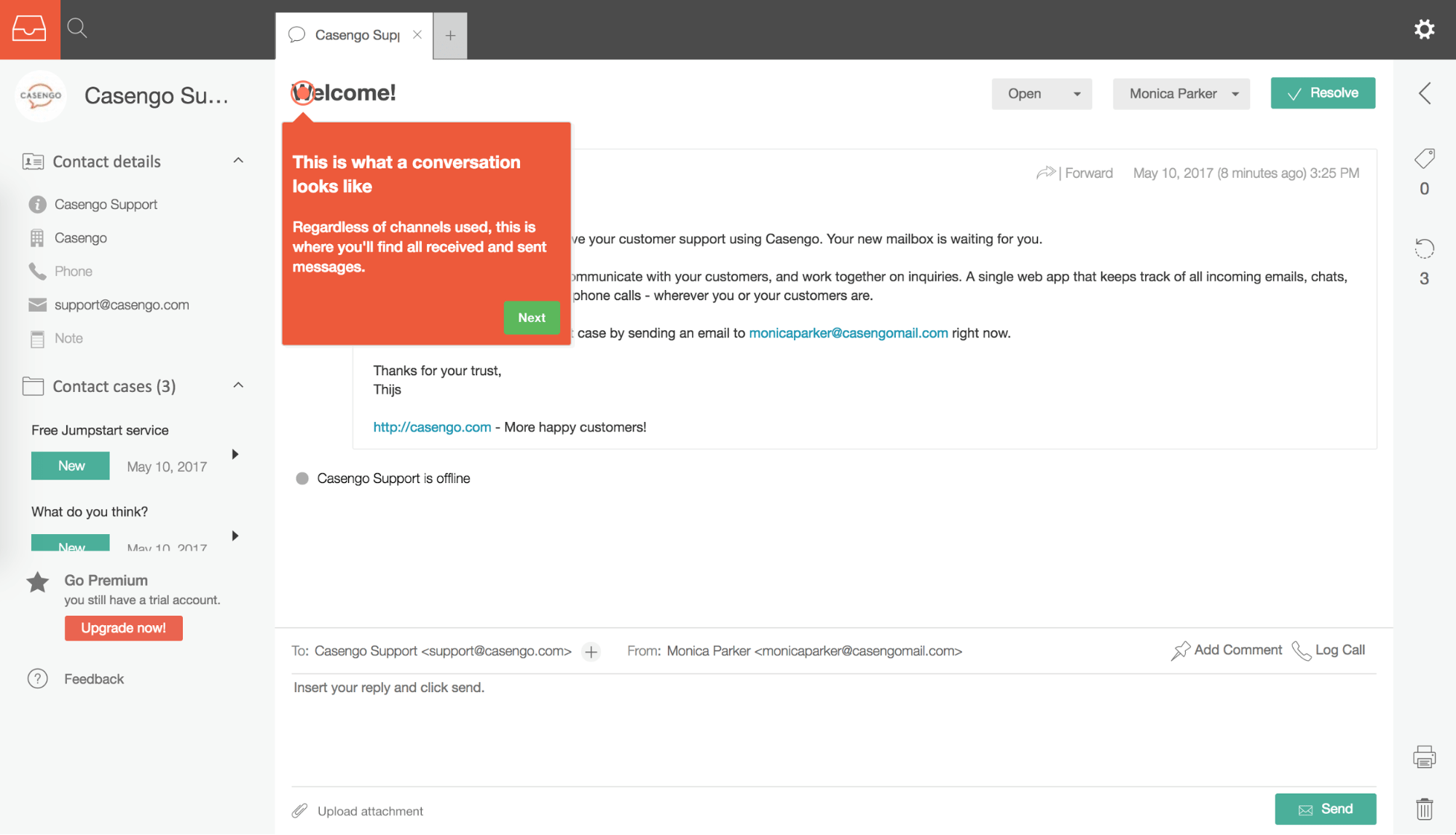The height and width of the screenshot is (835, 1456).
Task: Click the print icon
Action: pos(1424,756)
